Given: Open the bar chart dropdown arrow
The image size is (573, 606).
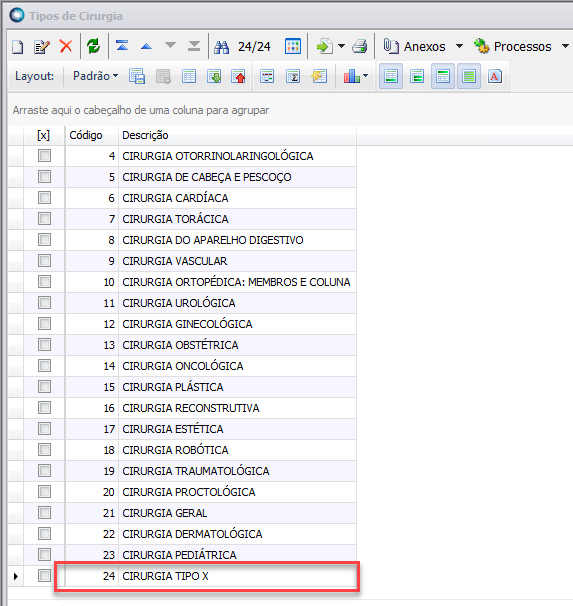Looking at the screenshot, I should [x=366, y=76].
